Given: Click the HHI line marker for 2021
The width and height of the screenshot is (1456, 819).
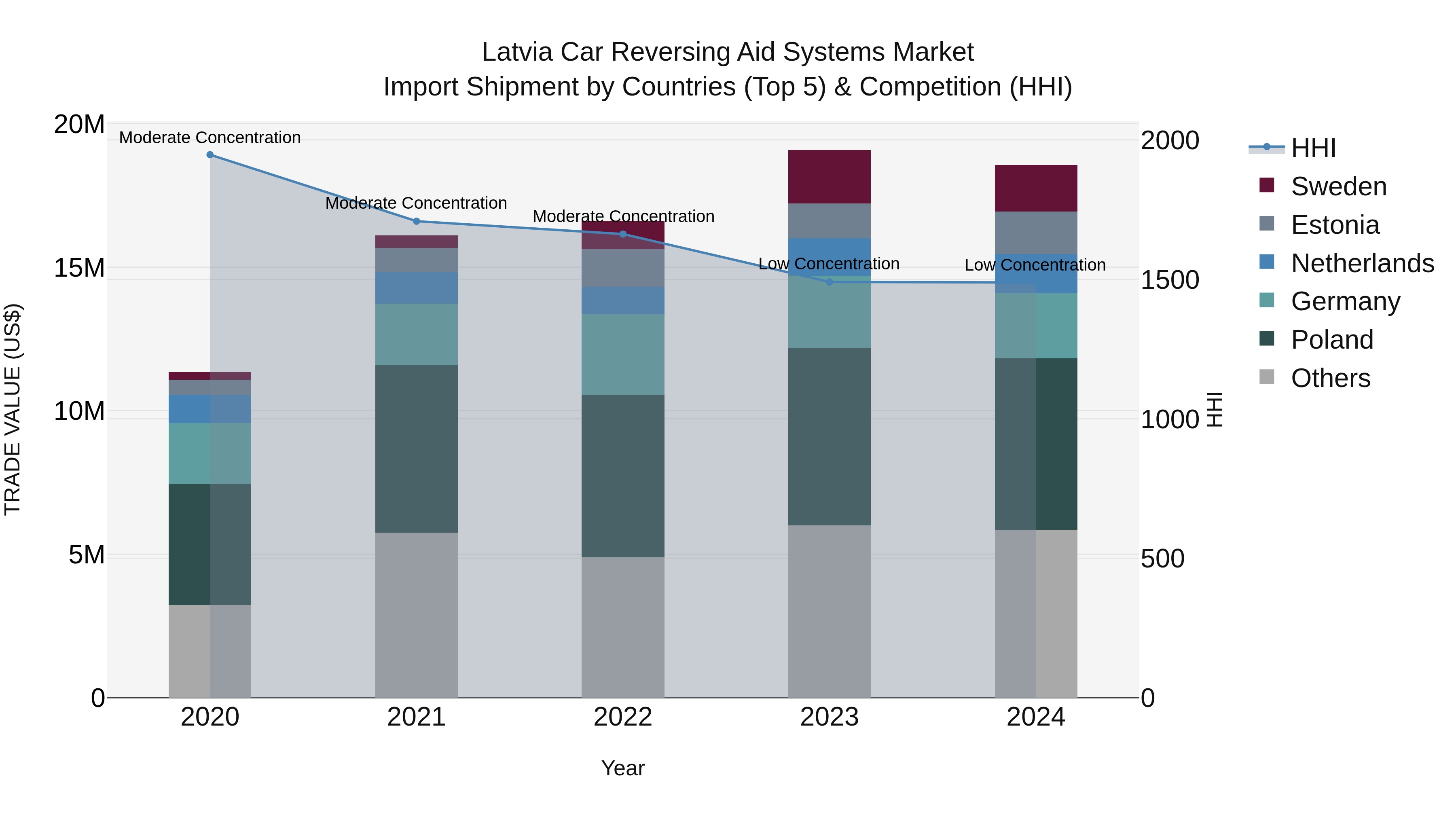Looking at the screenshot, I should (417, 221).
